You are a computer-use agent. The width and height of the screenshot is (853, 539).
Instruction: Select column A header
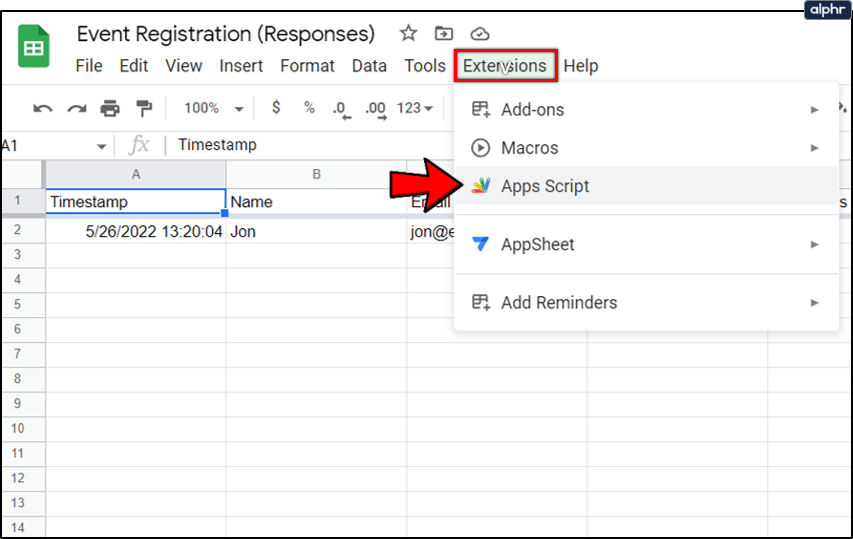[x=135, y=175]
